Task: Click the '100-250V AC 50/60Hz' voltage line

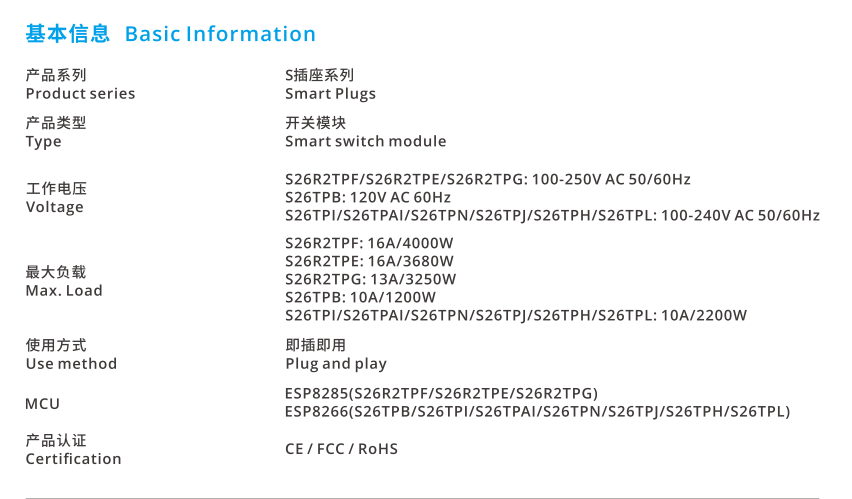Action: (x=488, y=179)
